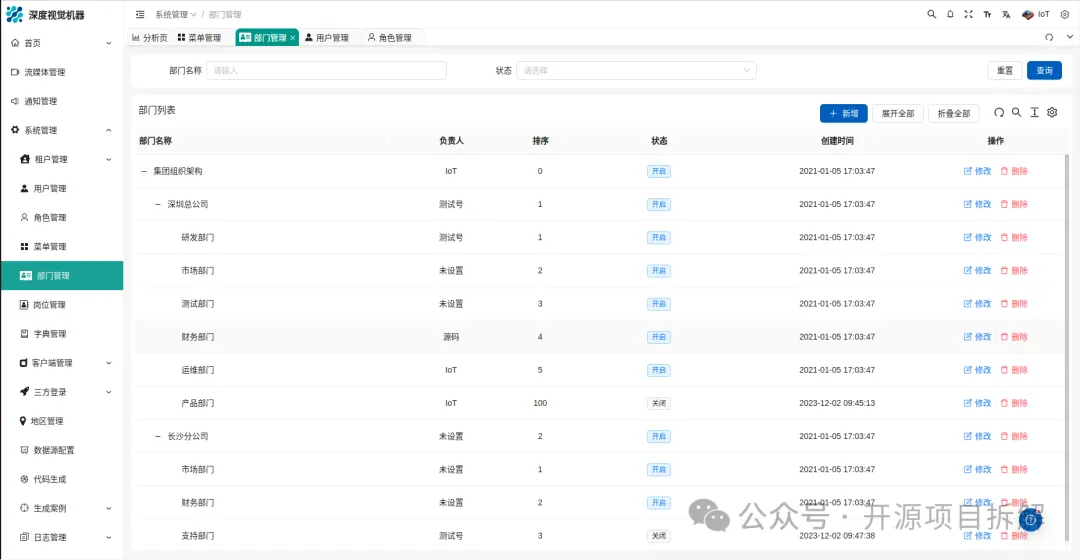Collapse the 长沙分公司 tree row
The image size is (1080, 560).
tap(158, 437)
